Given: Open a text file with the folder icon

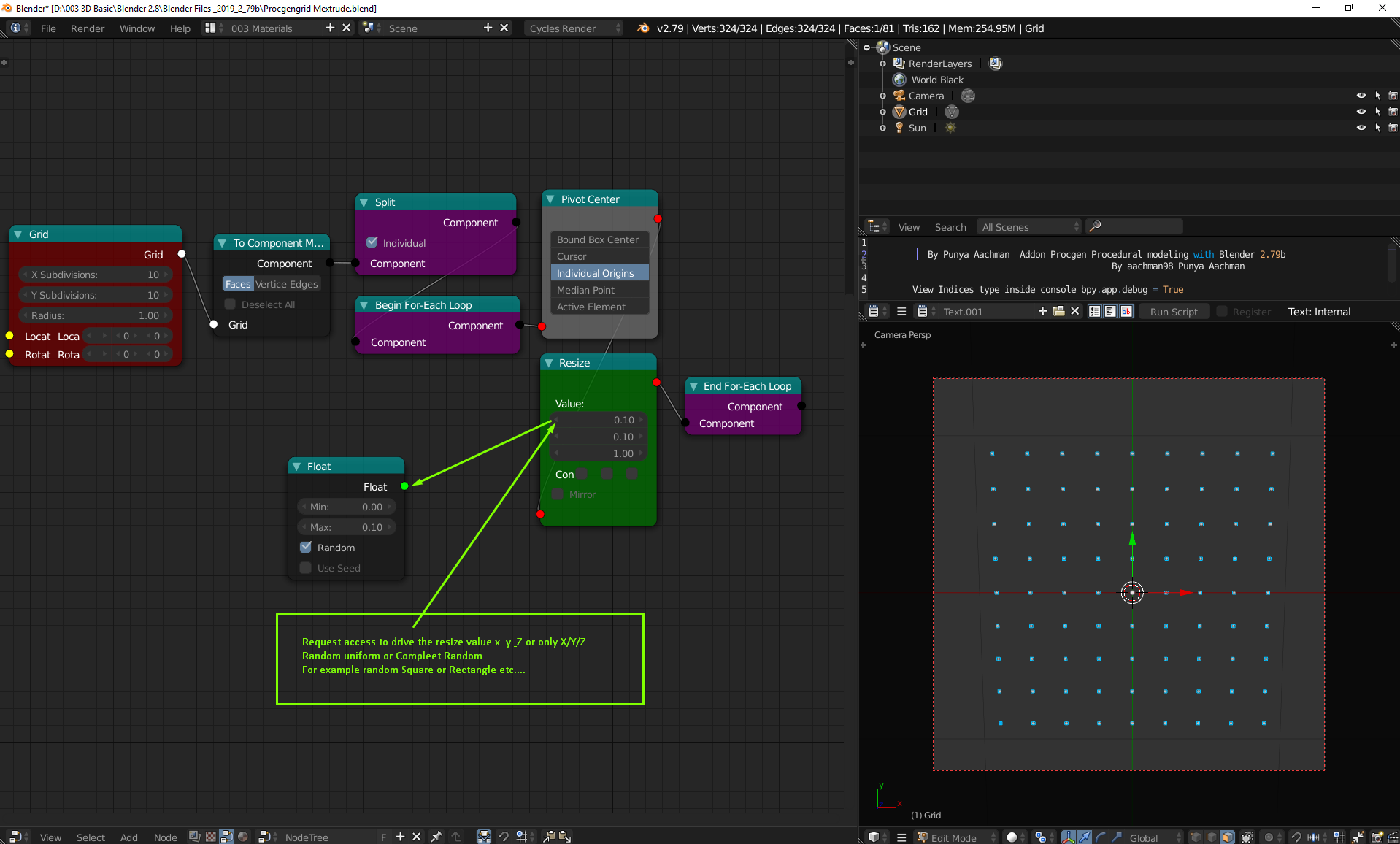Looking at the screenshot, I should point(1058,312).
